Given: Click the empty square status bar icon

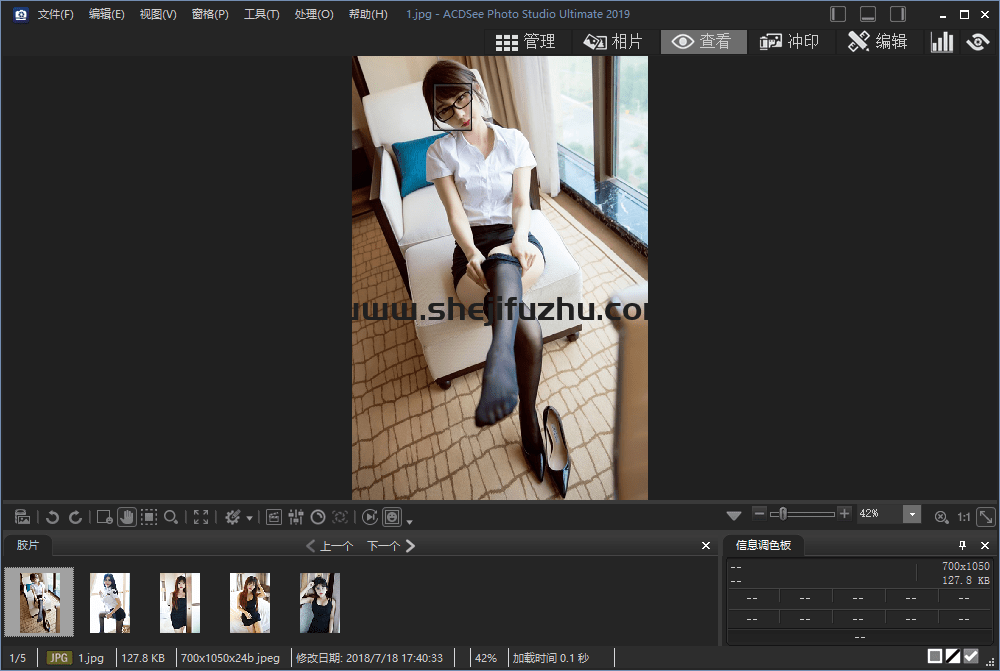Looking at the screenshot, I should 935,656.
